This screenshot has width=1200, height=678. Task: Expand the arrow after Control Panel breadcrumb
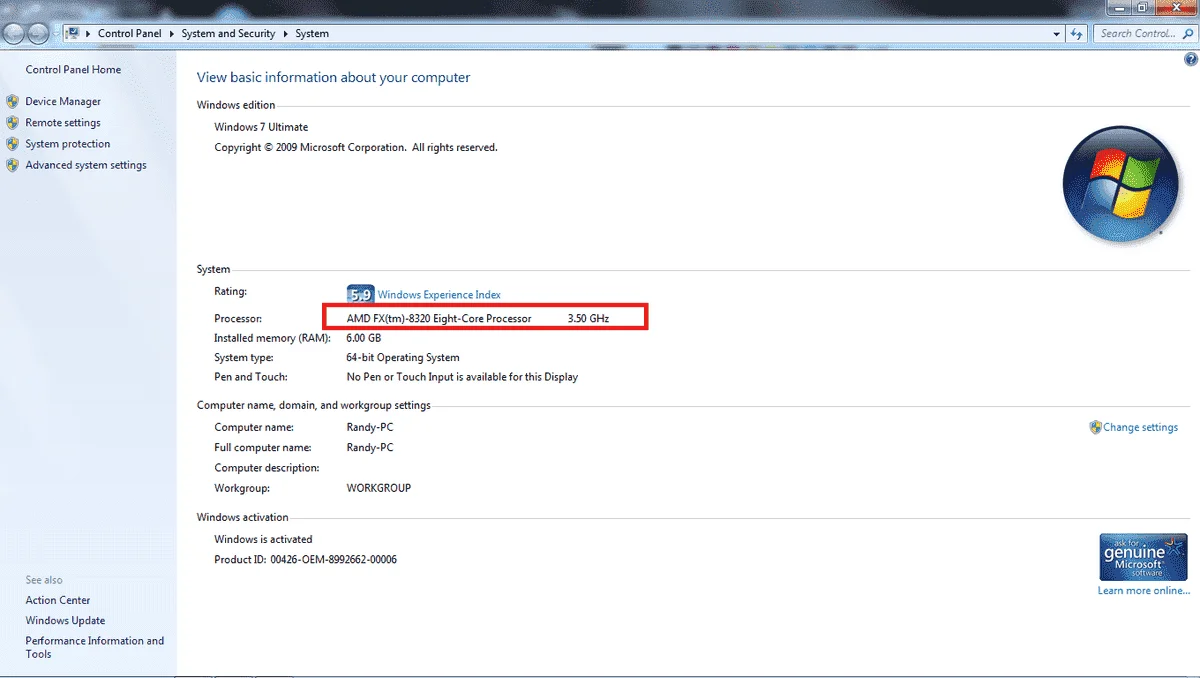click(x=171, y=33)
